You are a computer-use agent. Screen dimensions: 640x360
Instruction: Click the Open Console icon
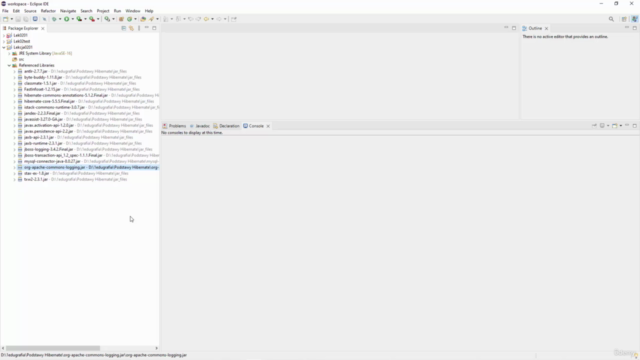pos(615,126)
